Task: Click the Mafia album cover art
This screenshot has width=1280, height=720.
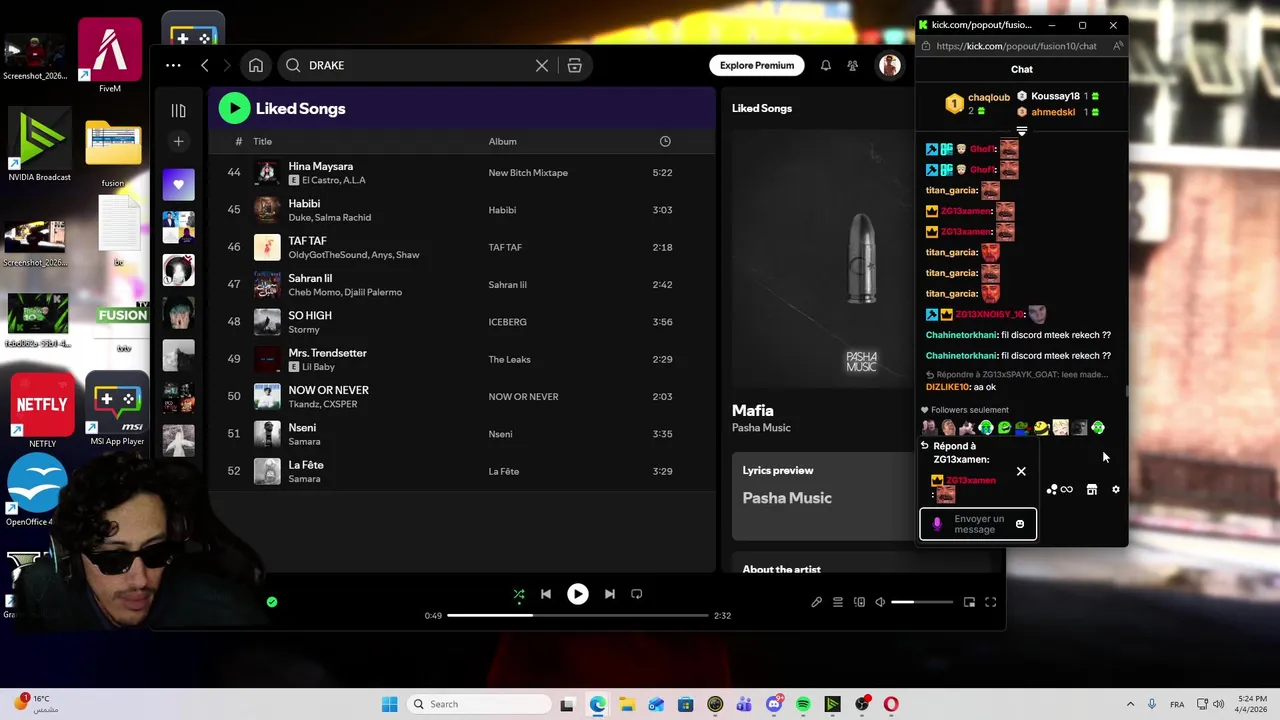Action: [x=823, y=259]
